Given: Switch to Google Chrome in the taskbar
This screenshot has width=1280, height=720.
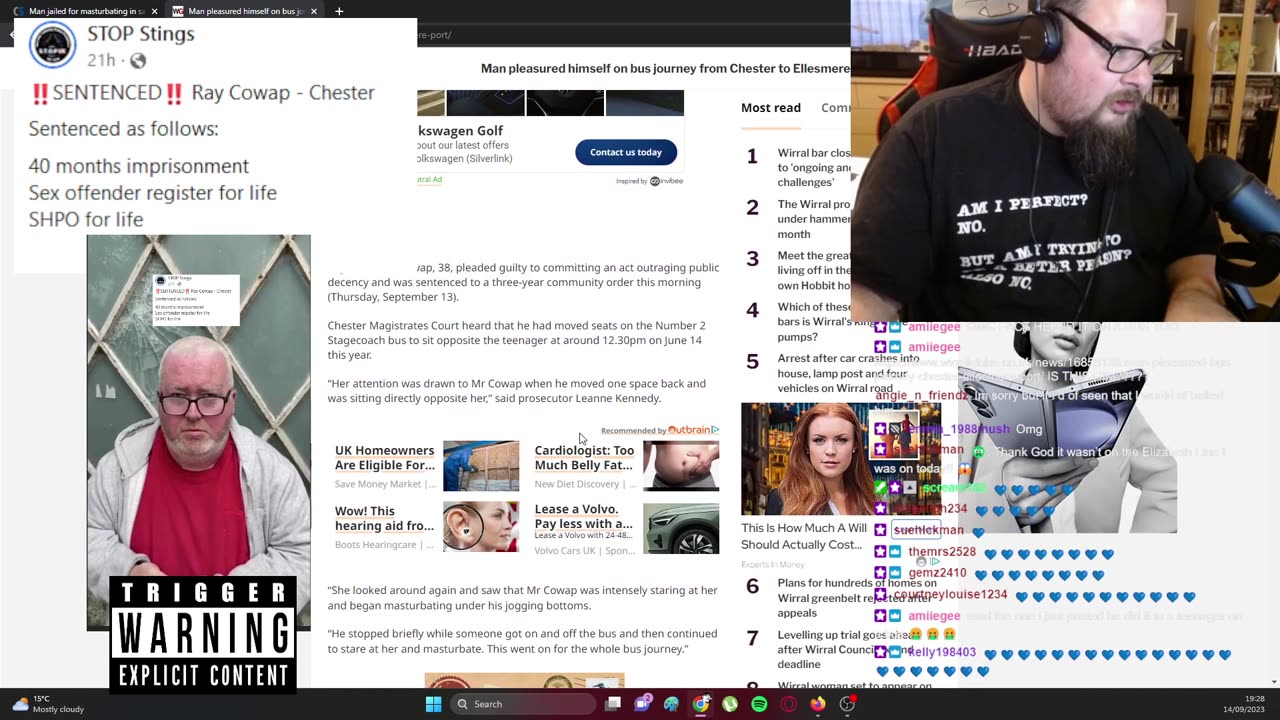Looking at the screenshot, I should coord(701,704).
